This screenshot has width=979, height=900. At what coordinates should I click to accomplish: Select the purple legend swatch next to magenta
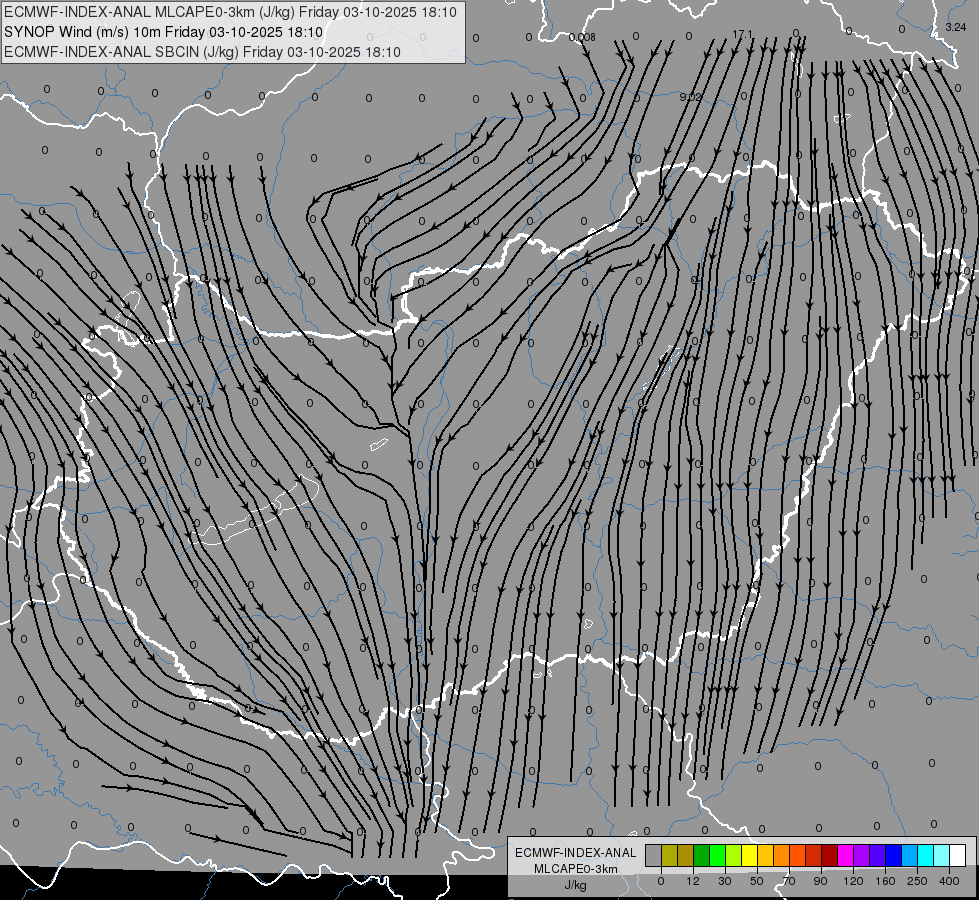pos(862,856)
